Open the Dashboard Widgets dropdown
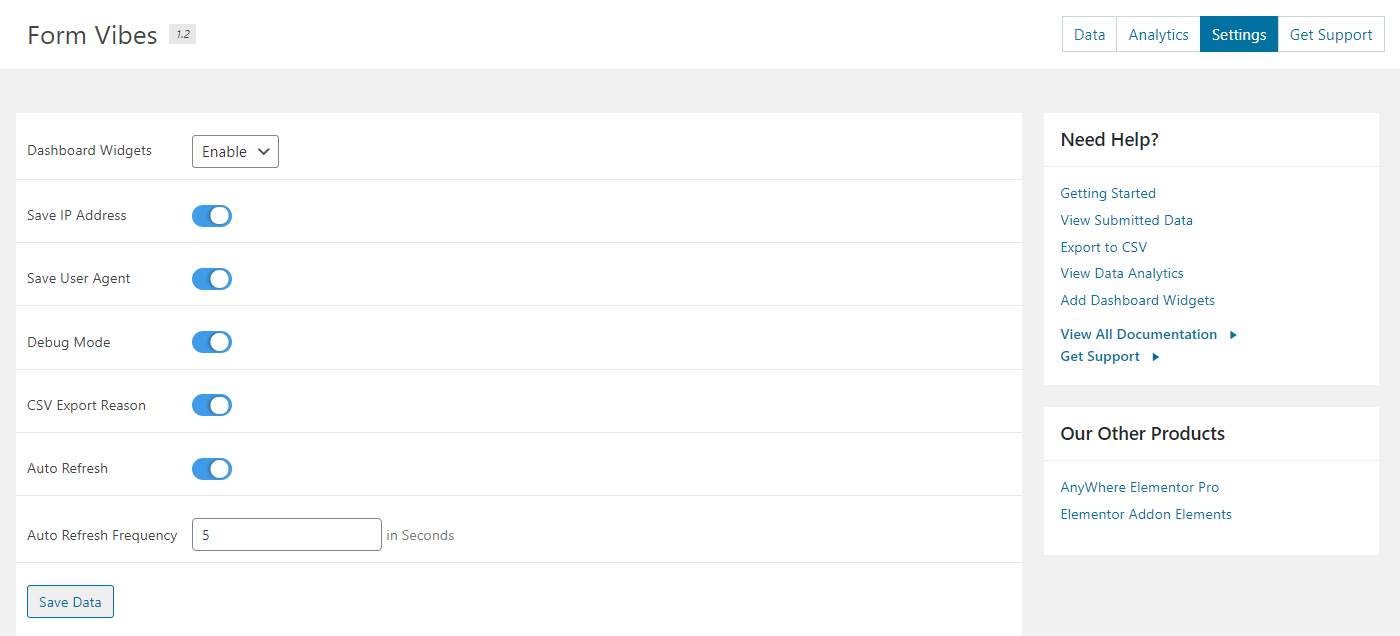 235,151
